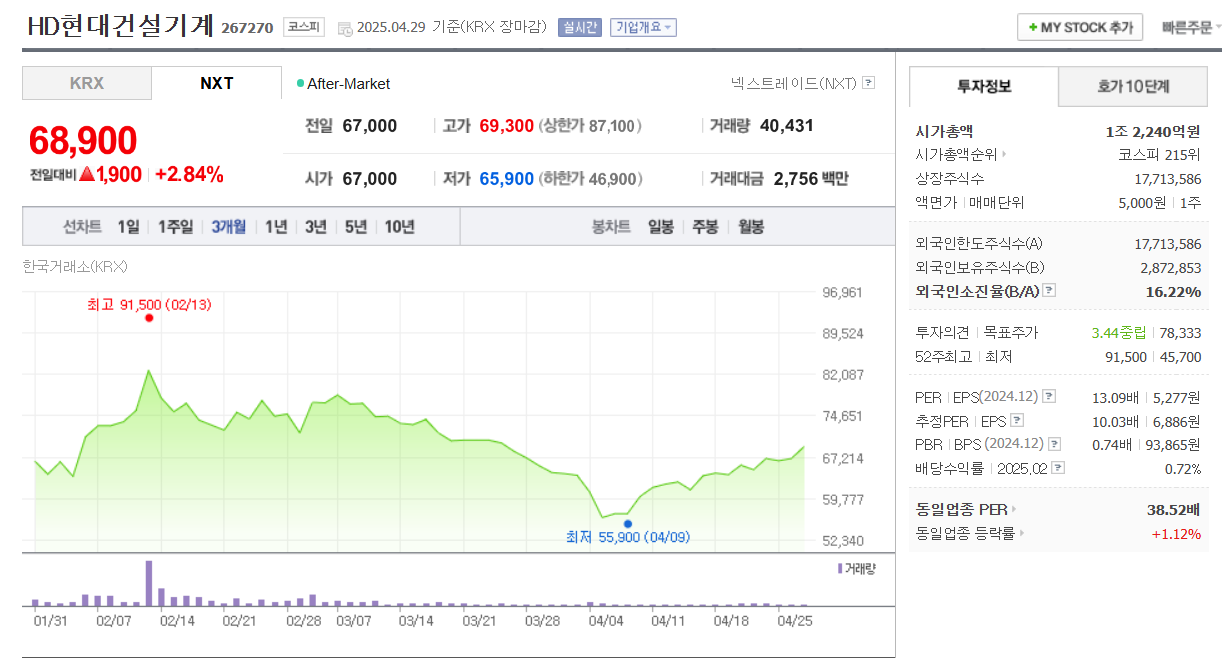
Task: Click 투자의견 3.44중립 value
Action: pos(1120,333)
